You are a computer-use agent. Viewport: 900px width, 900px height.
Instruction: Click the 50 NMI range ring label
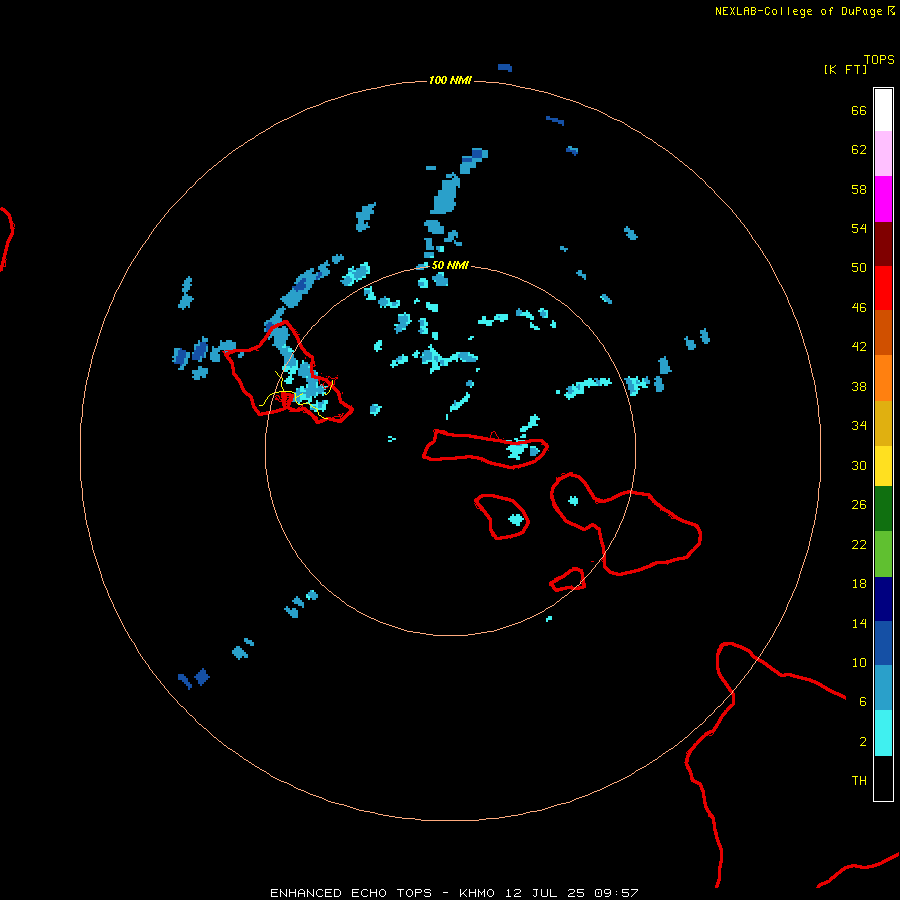pos(450,266)
